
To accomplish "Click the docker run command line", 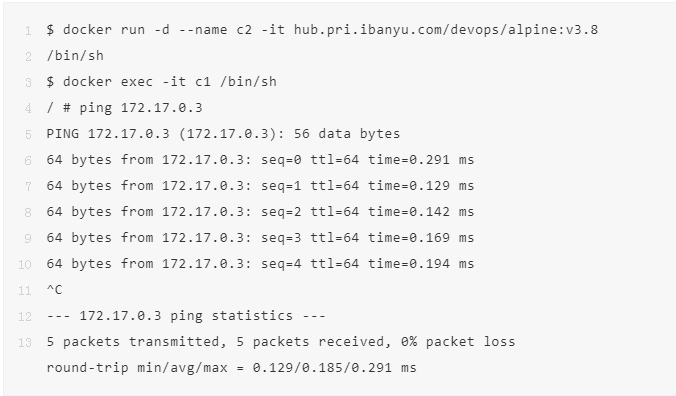I will 322,30.
